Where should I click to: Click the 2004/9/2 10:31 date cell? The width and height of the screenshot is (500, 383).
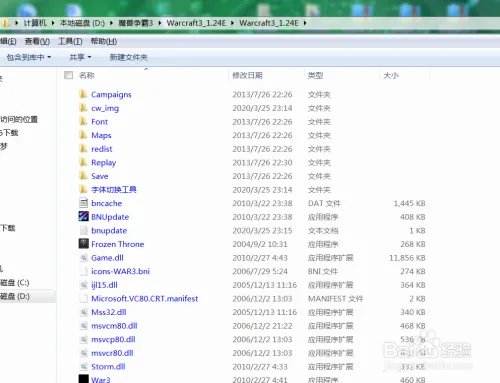pyautogui.click(x=260, y=244)
